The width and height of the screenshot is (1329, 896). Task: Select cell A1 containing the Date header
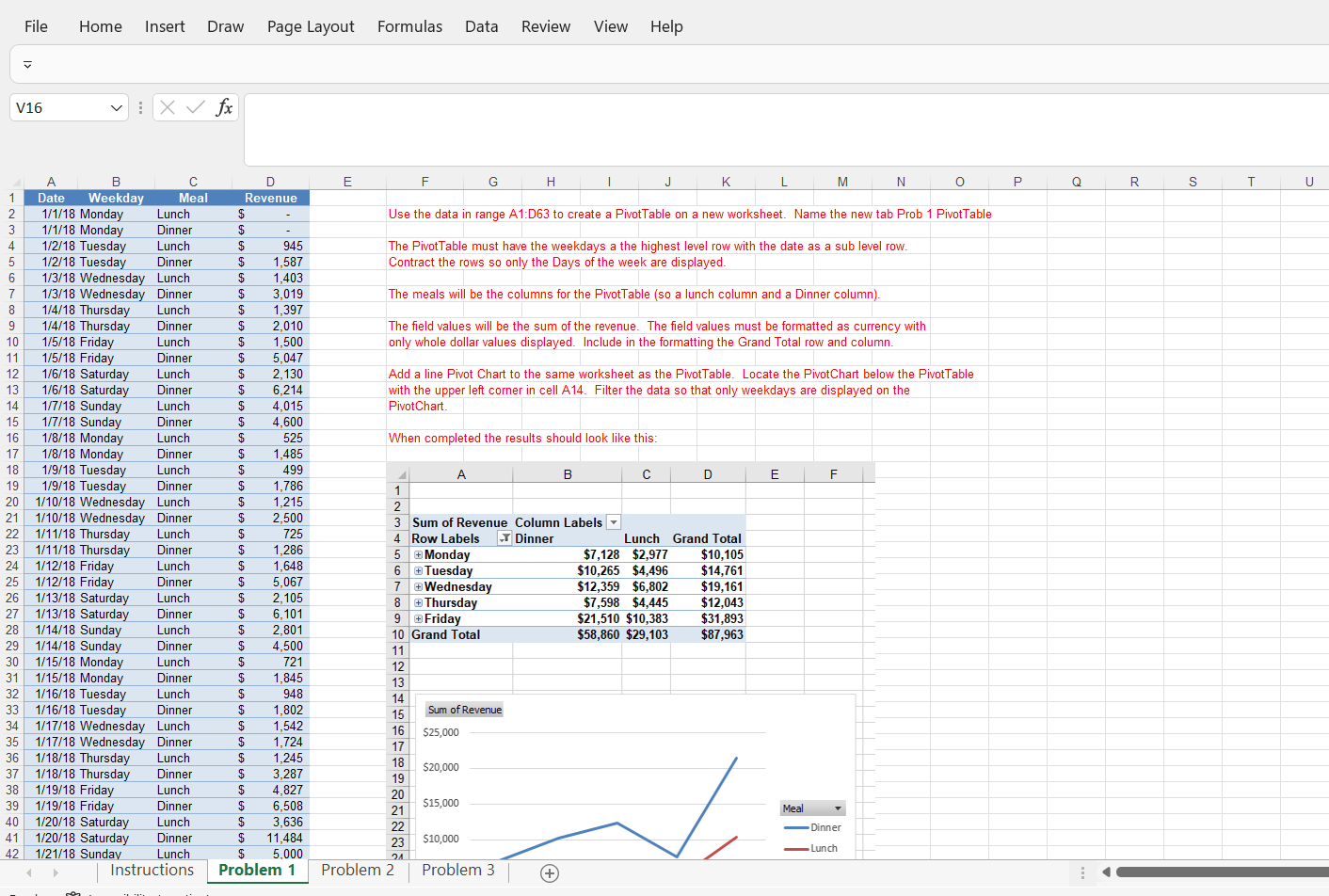(x=51, y=198)
